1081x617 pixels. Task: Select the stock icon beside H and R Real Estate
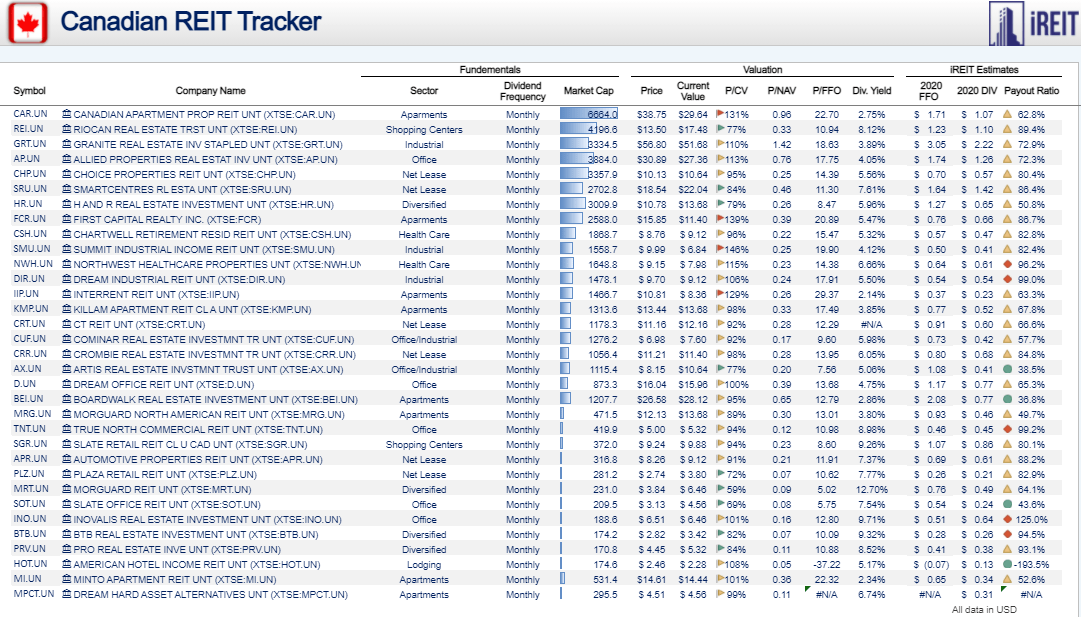[x=67, y=205]
